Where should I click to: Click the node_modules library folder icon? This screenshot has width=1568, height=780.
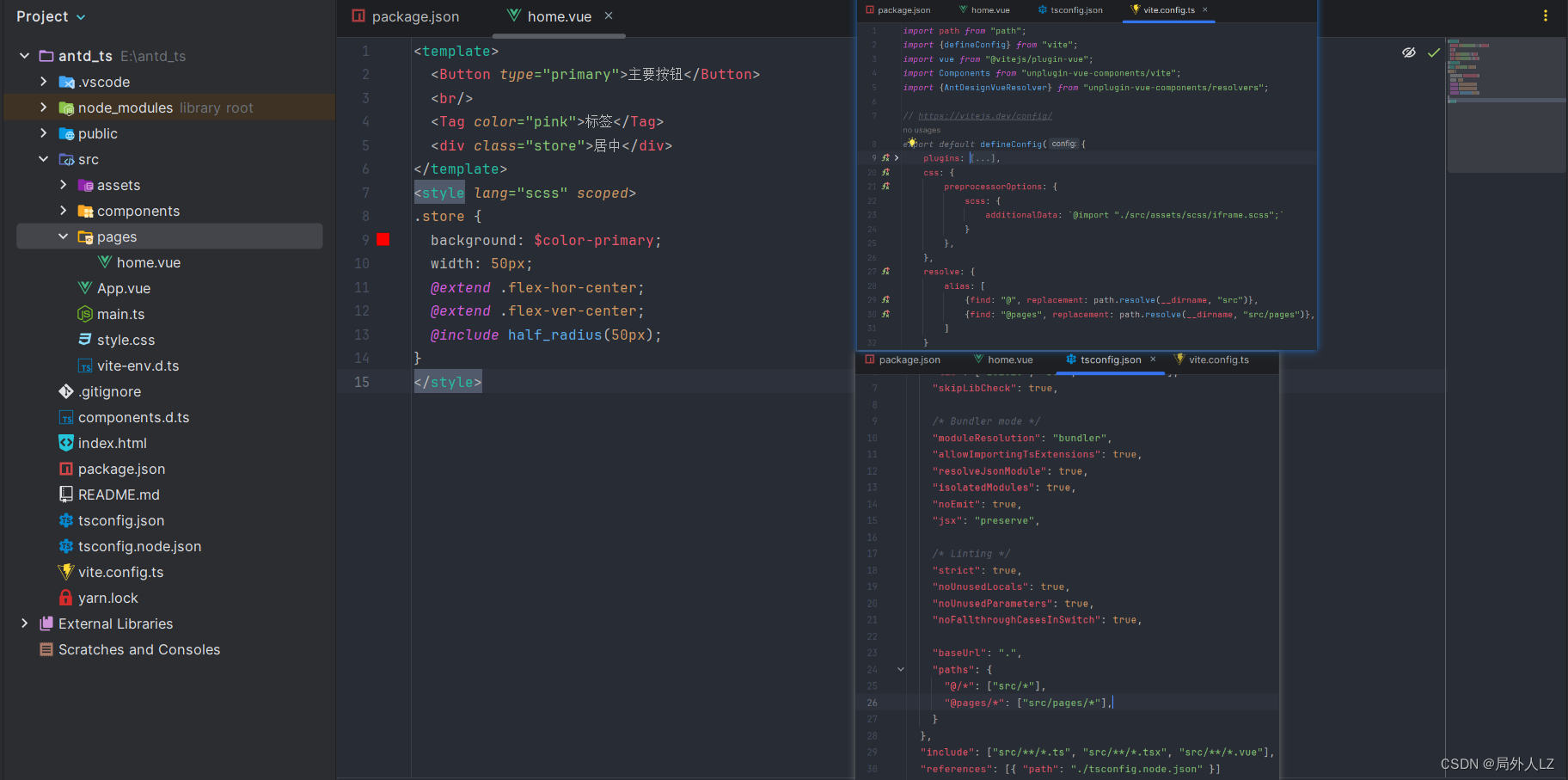(66, 107)
